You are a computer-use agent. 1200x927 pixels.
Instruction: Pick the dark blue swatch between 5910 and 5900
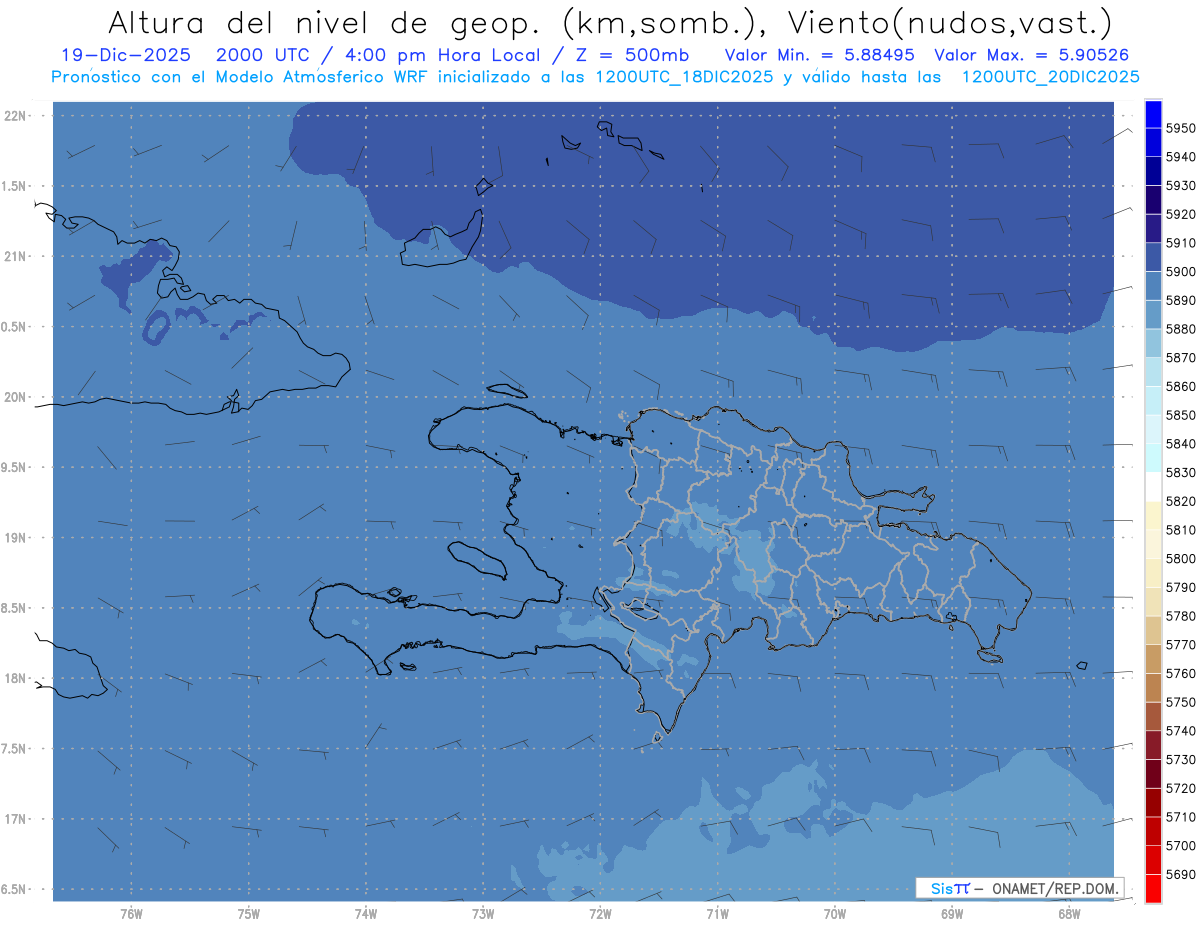[1153, 257]
